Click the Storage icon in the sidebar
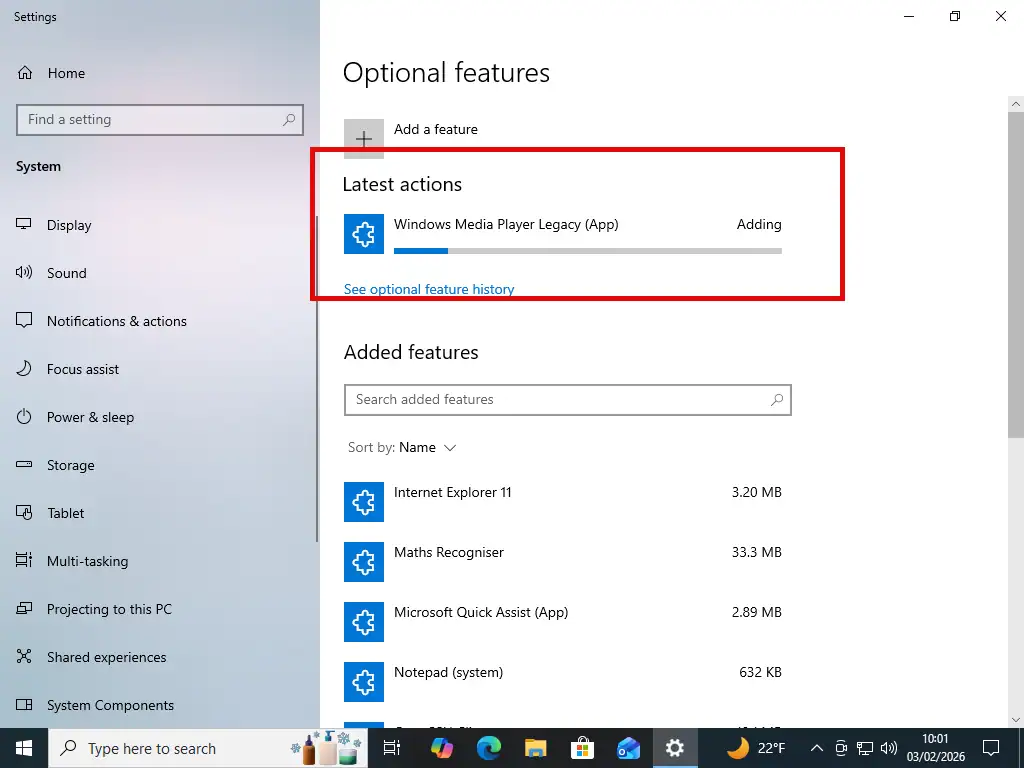The height and width of the screenshot is (768, 1024). pos(23,465)
